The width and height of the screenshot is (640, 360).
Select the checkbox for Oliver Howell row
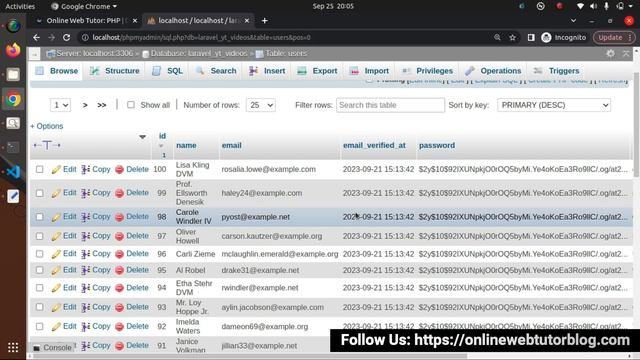[40, 236]
